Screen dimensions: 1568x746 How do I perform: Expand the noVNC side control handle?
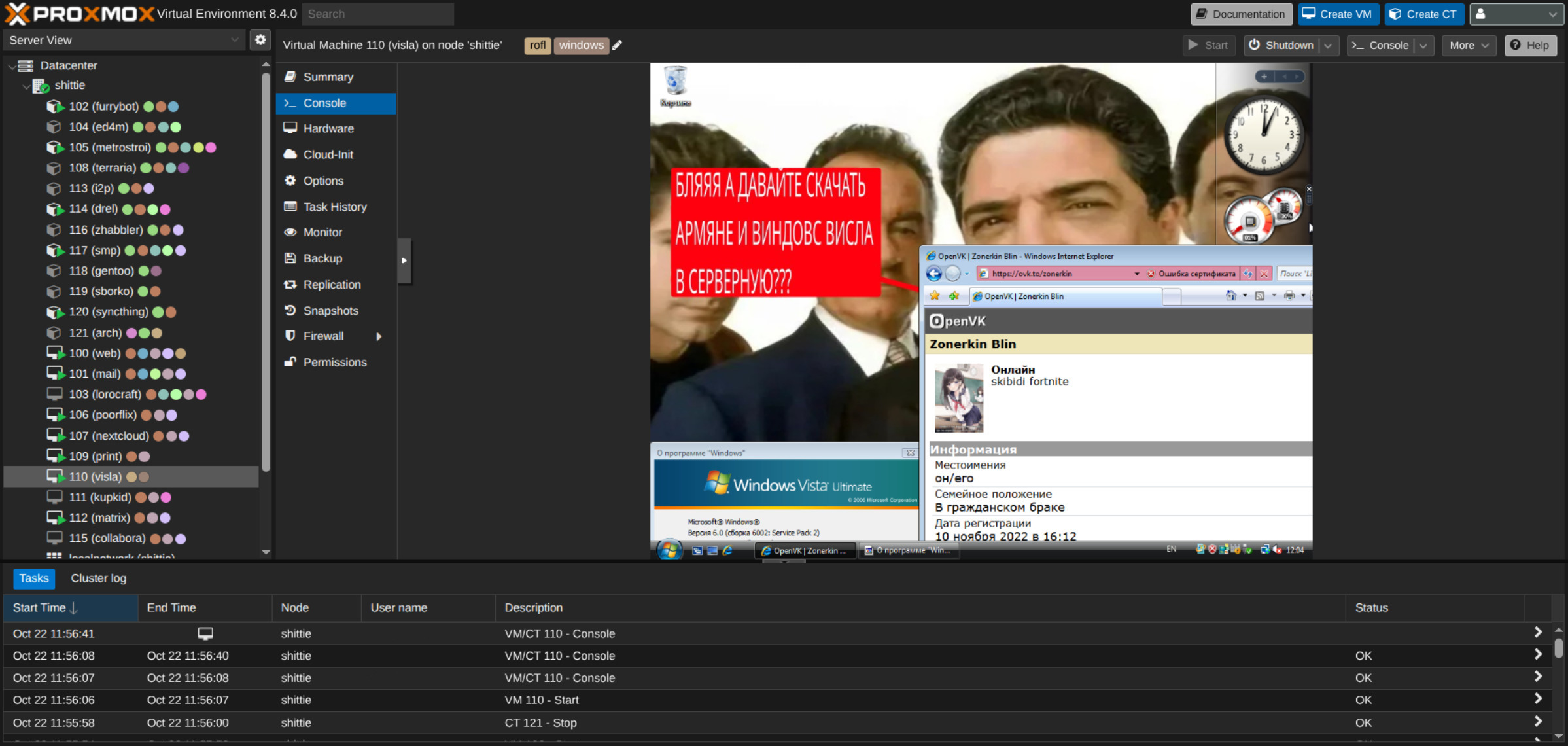pos(404,260)
